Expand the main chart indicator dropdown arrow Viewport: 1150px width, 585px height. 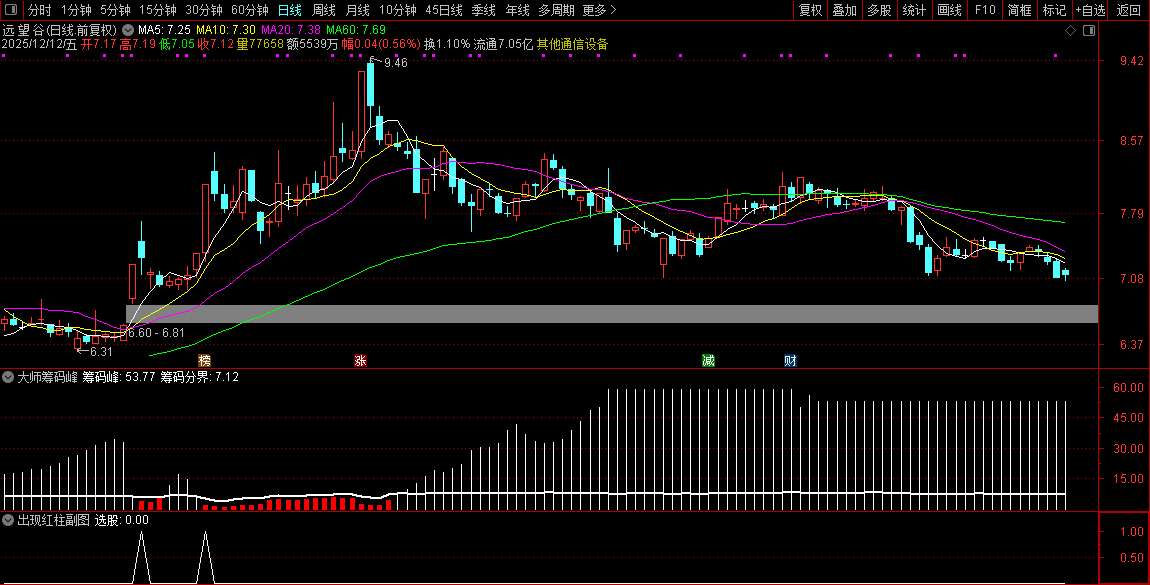129,30
